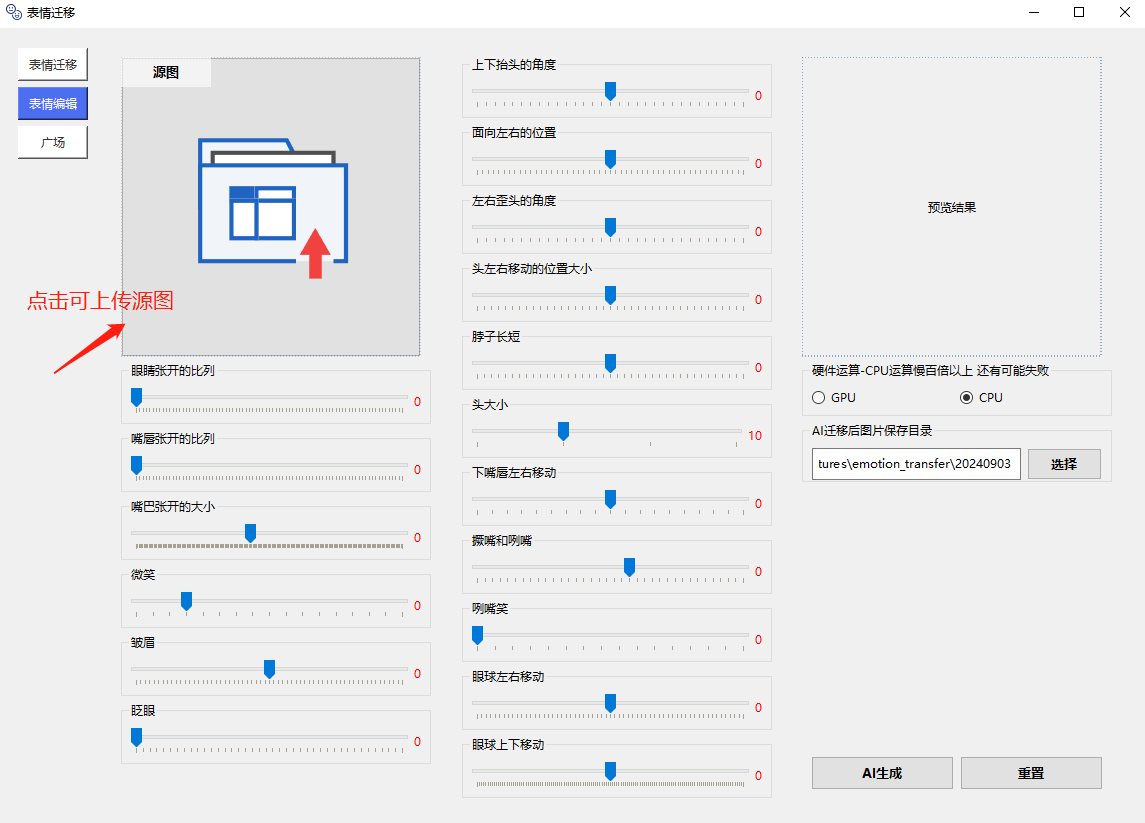Select the 表情编辑 tab
1145x823 pixels.
53,103
